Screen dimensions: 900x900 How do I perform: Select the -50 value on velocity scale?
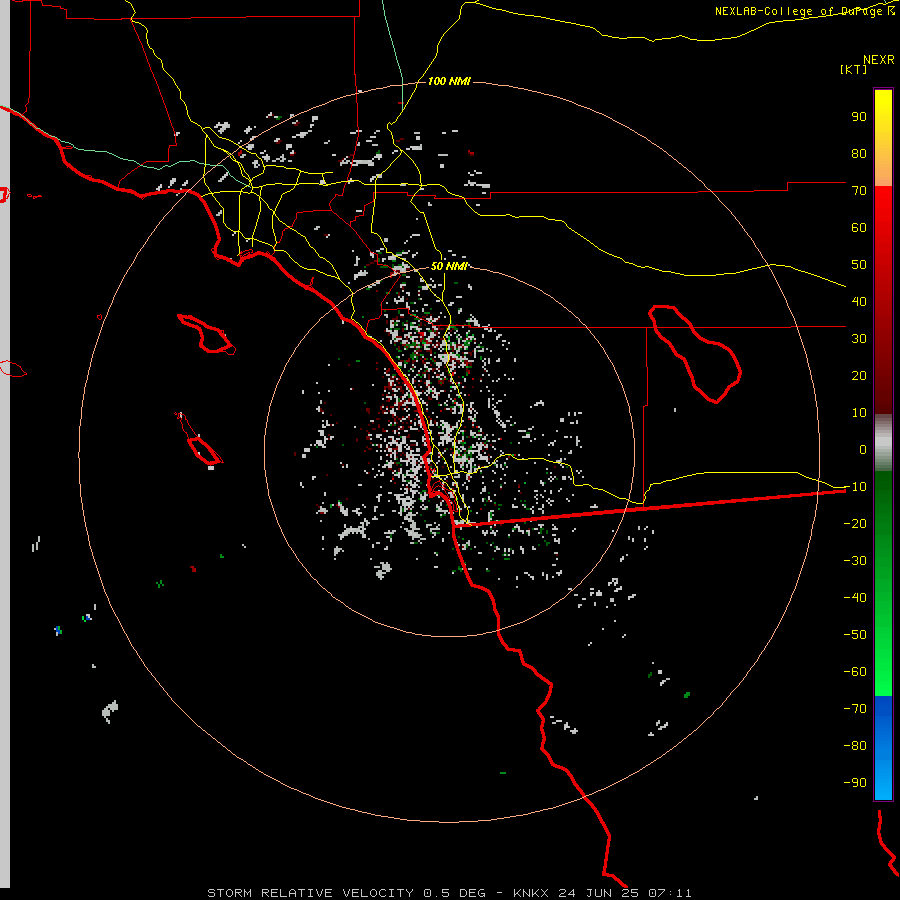(x=855, y=635)
